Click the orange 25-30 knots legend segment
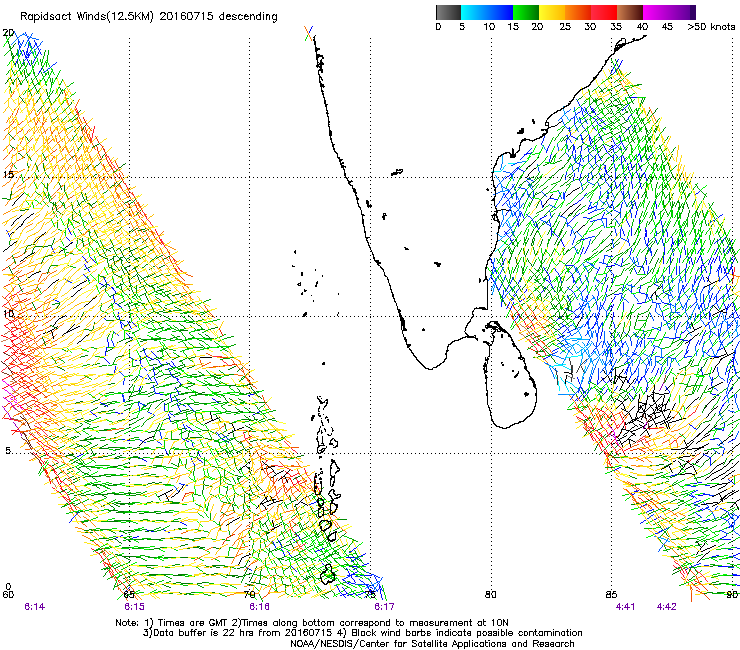The height and width of the screenshot is (650, 740). [x=578, y=12]
